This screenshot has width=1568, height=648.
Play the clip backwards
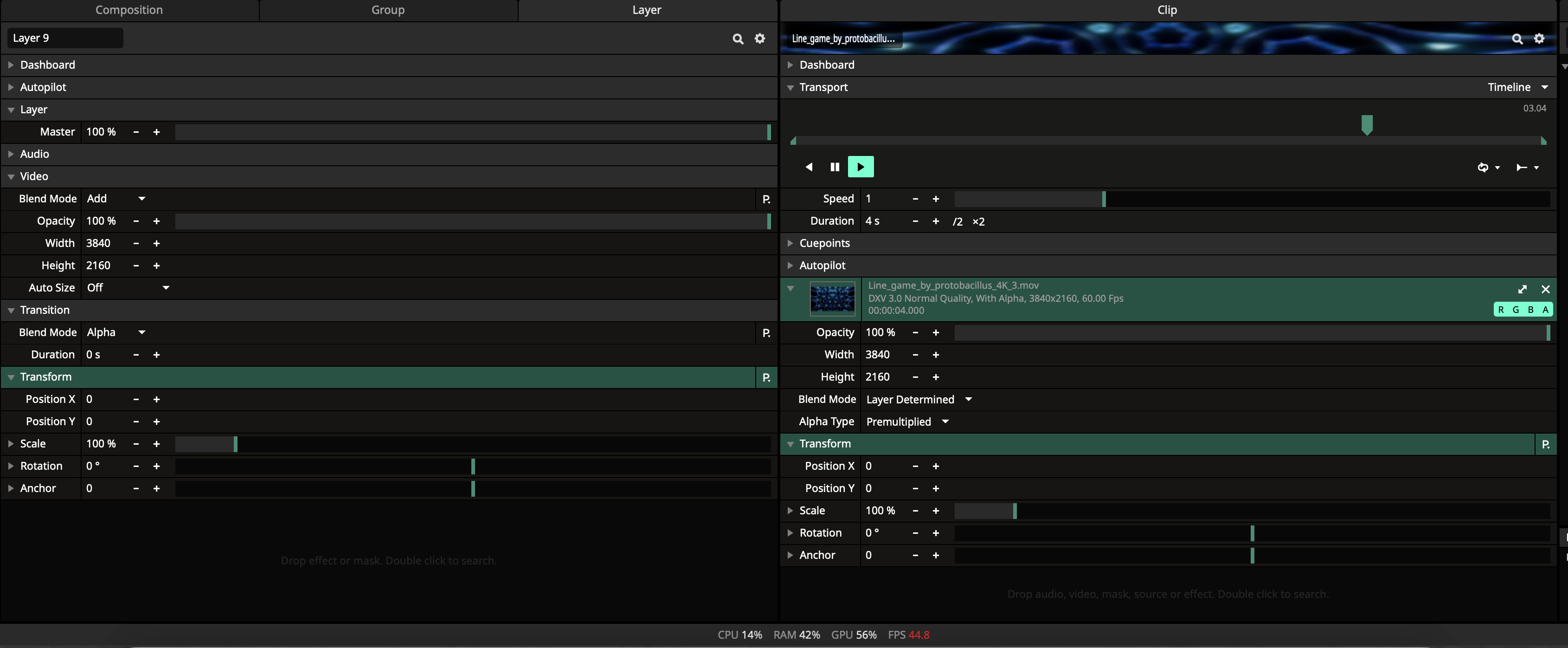(x=809, y=167)
